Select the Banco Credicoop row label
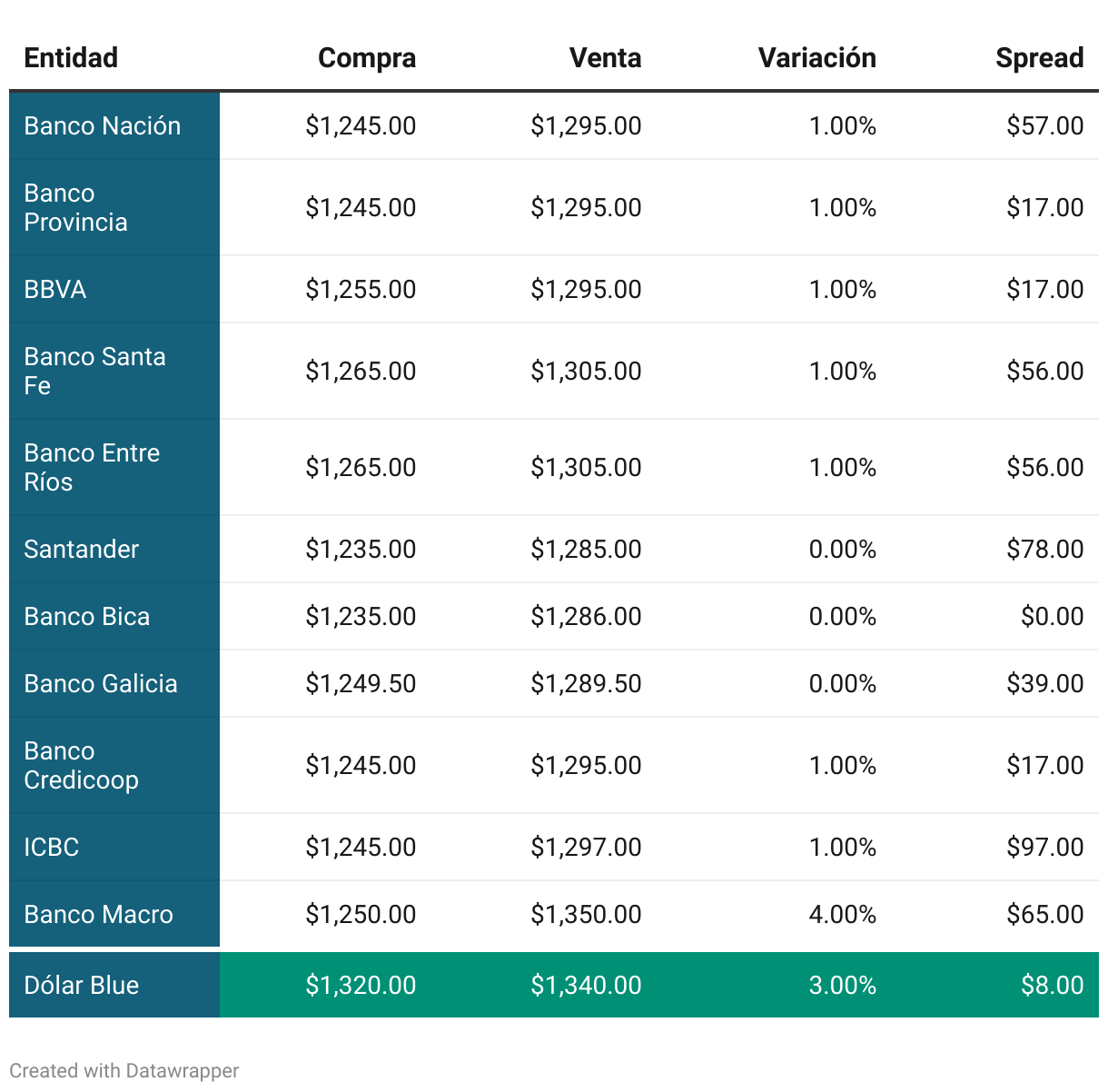1108x1092 pixels. pos(82,766)
